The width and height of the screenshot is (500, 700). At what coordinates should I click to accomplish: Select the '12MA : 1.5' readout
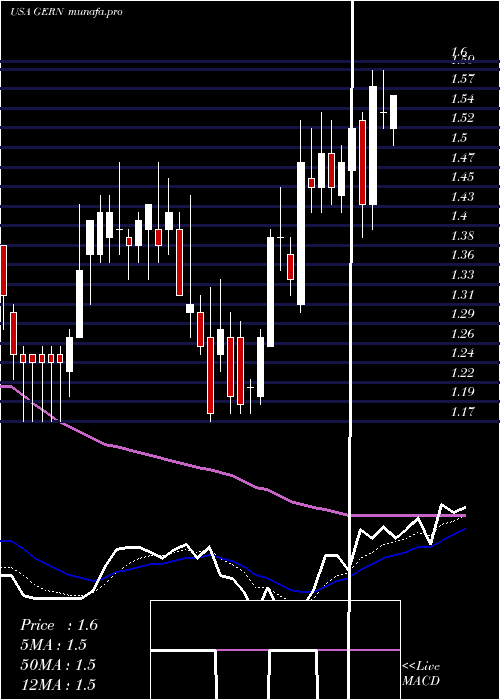tap(58, 684)
